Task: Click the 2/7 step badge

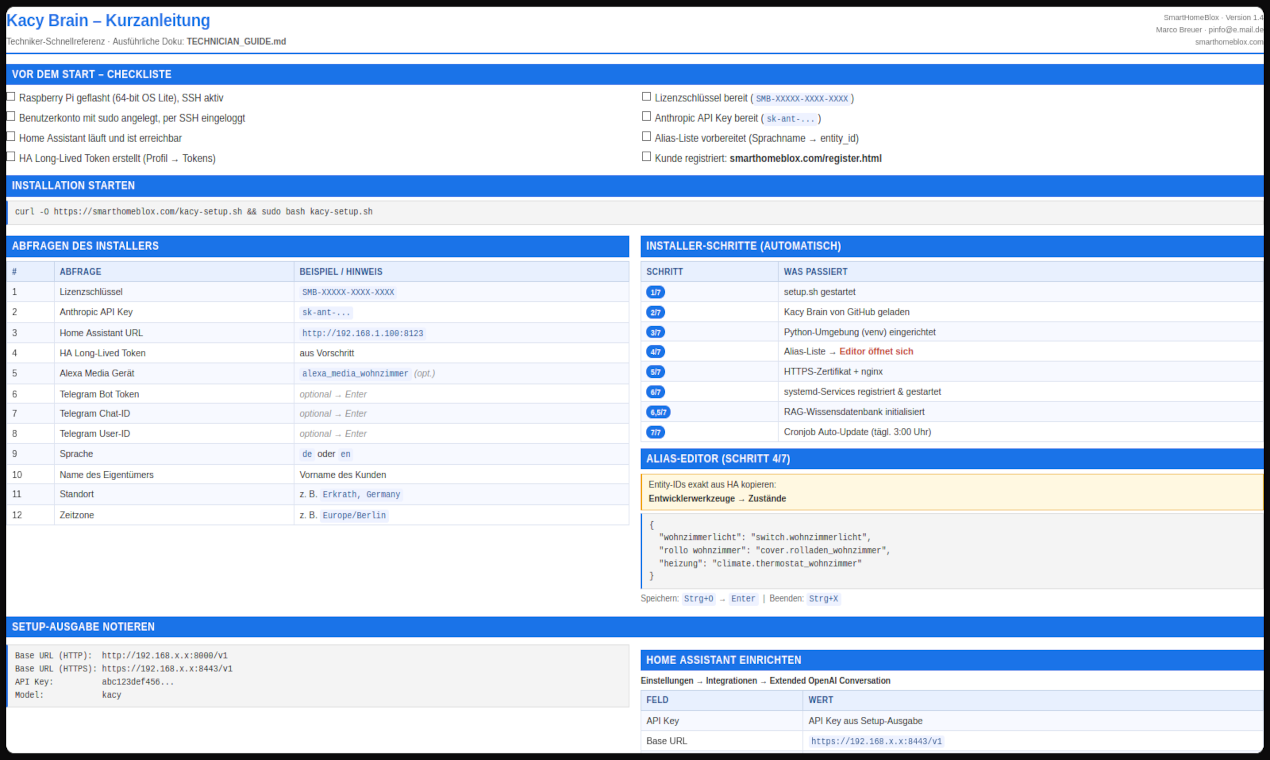Action: (656, 312)
